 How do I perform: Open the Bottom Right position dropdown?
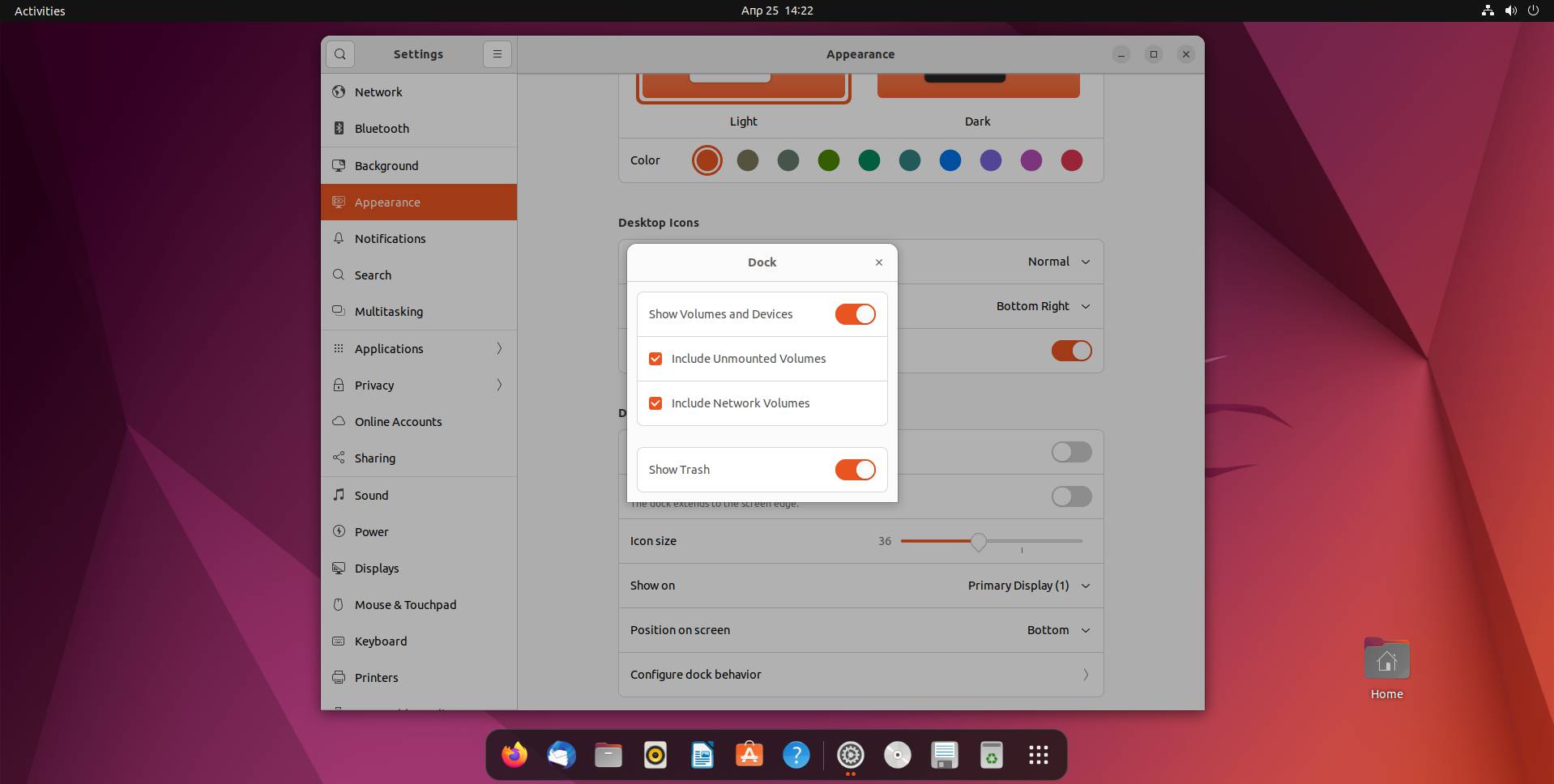click(x=1042, y=306)
